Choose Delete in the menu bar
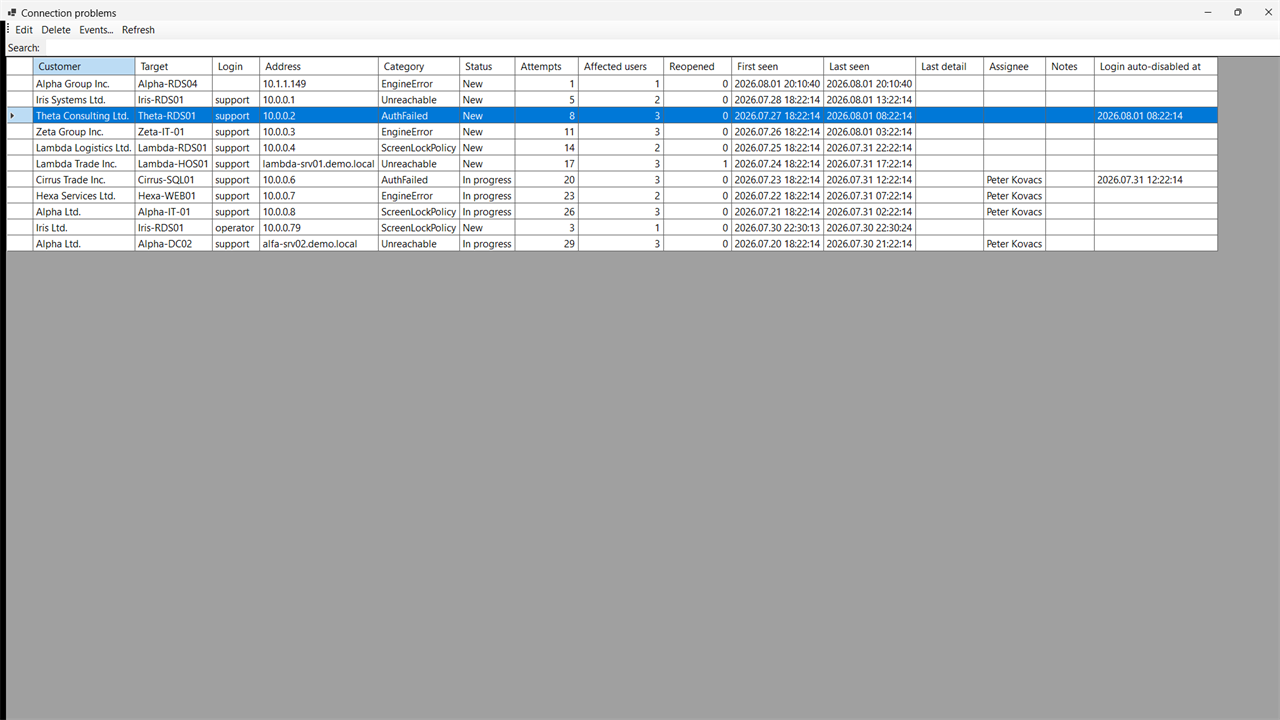 tap(56, 30)
